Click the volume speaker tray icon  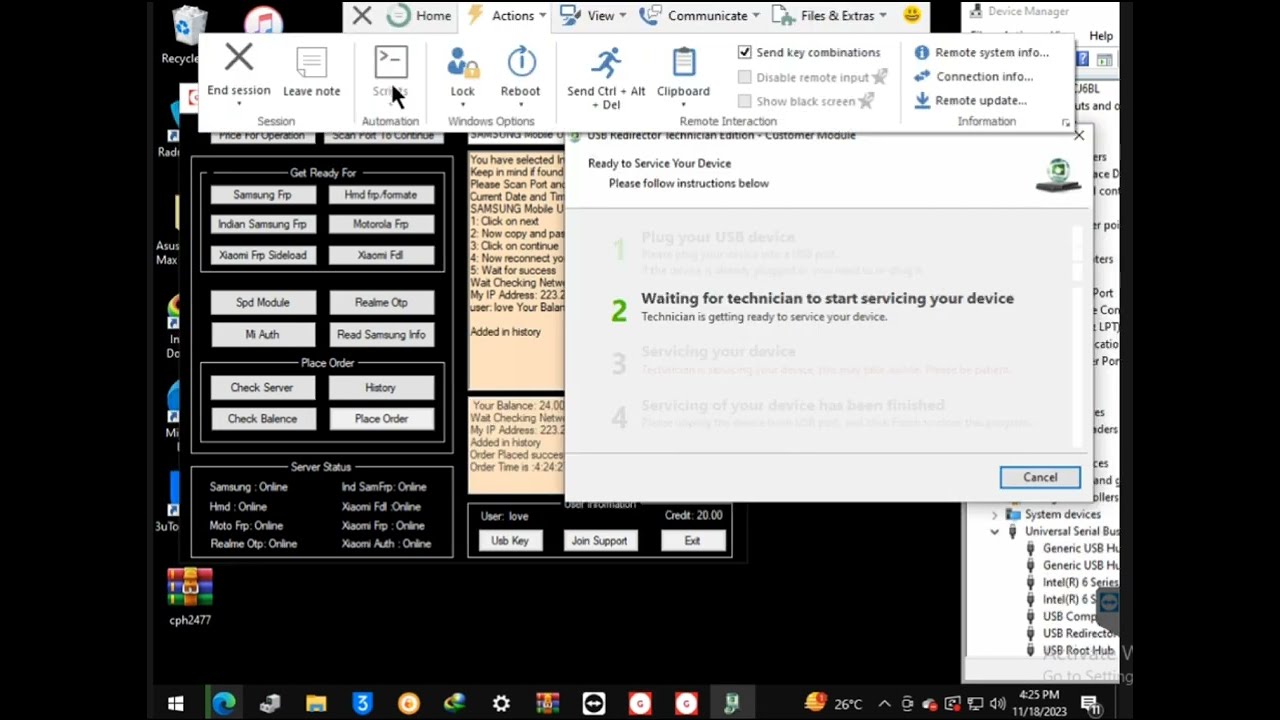point(998,704)
